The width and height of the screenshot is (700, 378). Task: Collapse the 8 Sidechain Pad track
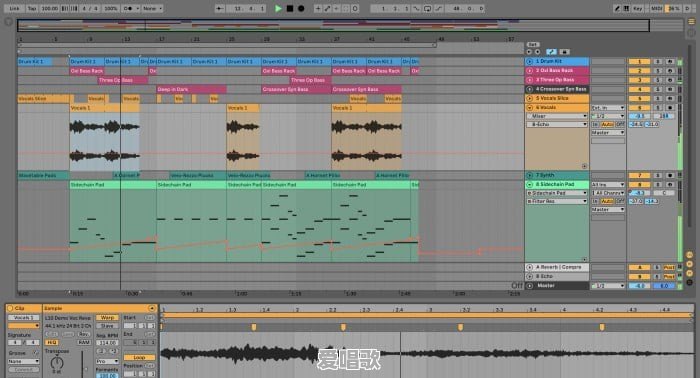[529, 184]
